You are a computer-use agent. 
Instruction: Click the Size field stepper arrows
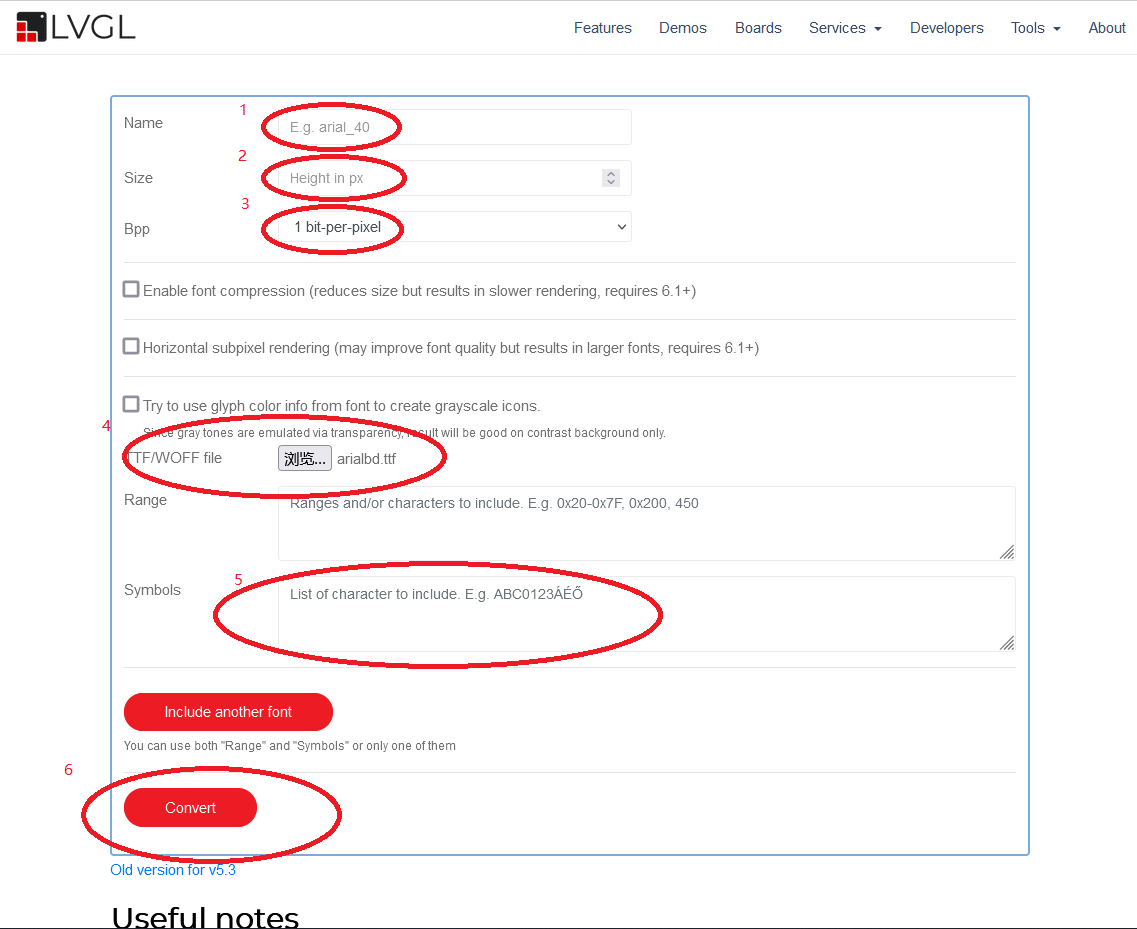coord(611,178)
